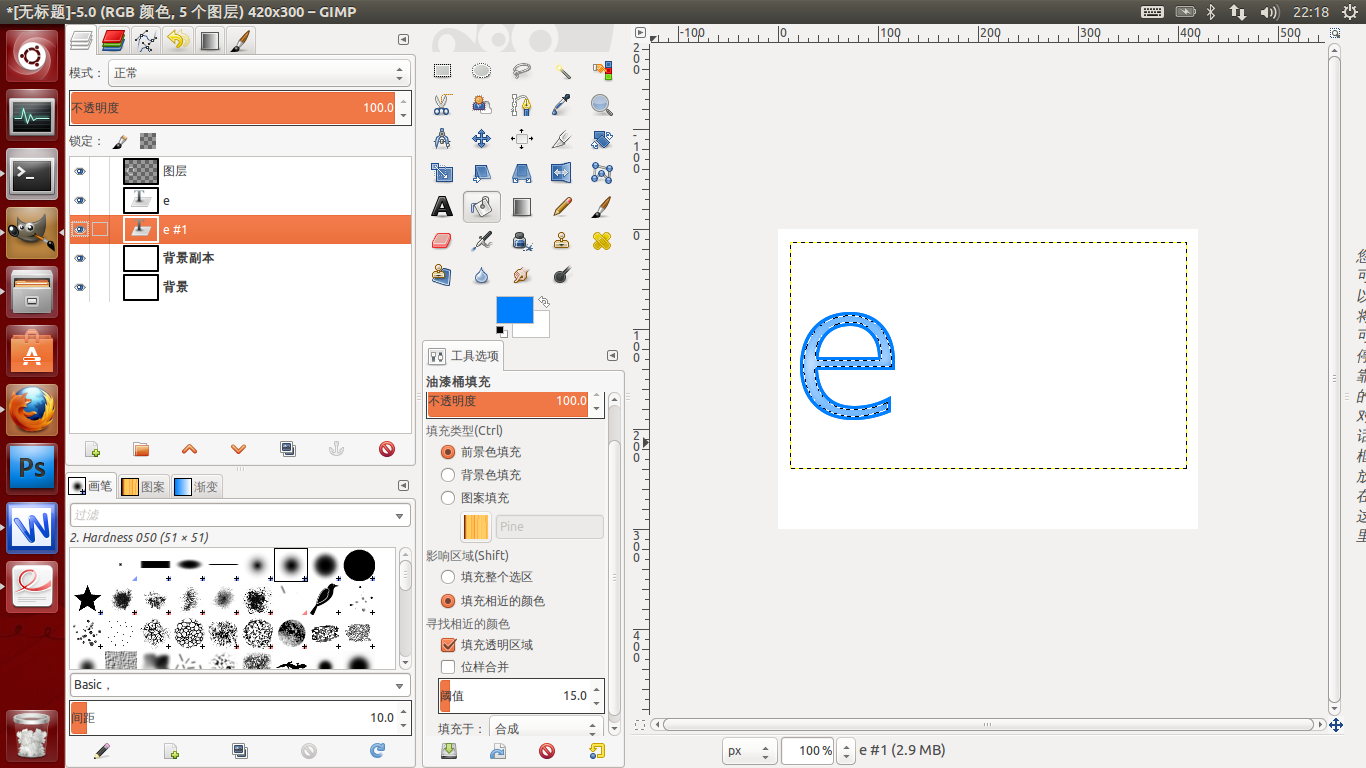The height and width of the screenshot is (768, 1366).
Task: Select the Alignment tool
Action: tap(521, 139)
